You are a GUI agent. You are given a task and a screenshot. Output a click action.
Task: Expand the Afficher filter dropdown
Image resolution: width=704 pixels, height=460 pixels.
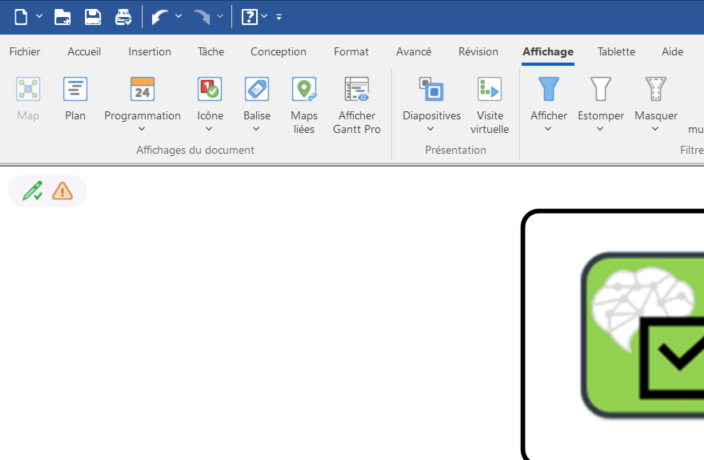[548, 129]
